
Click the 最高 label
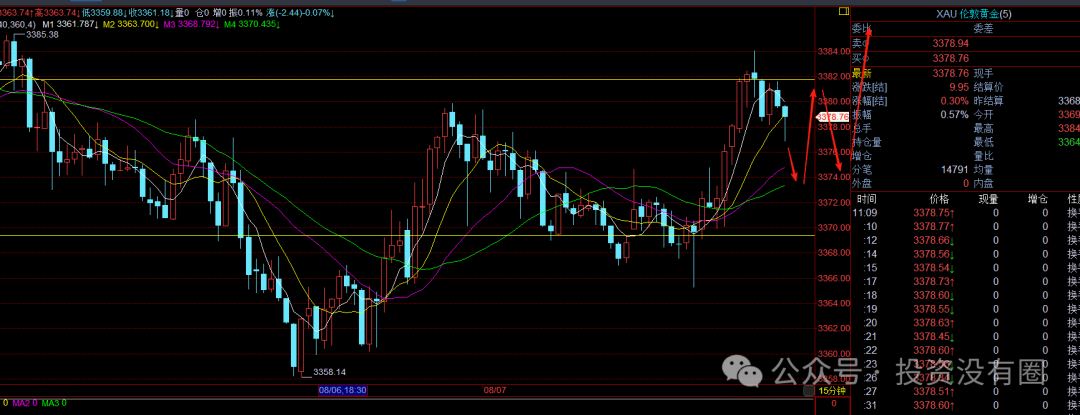983,128
